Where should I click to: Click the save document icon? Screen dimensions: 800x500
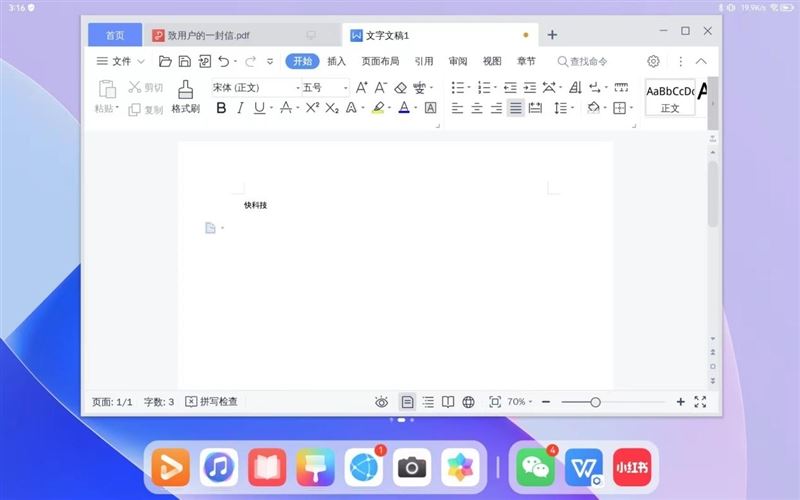point(185,61)
